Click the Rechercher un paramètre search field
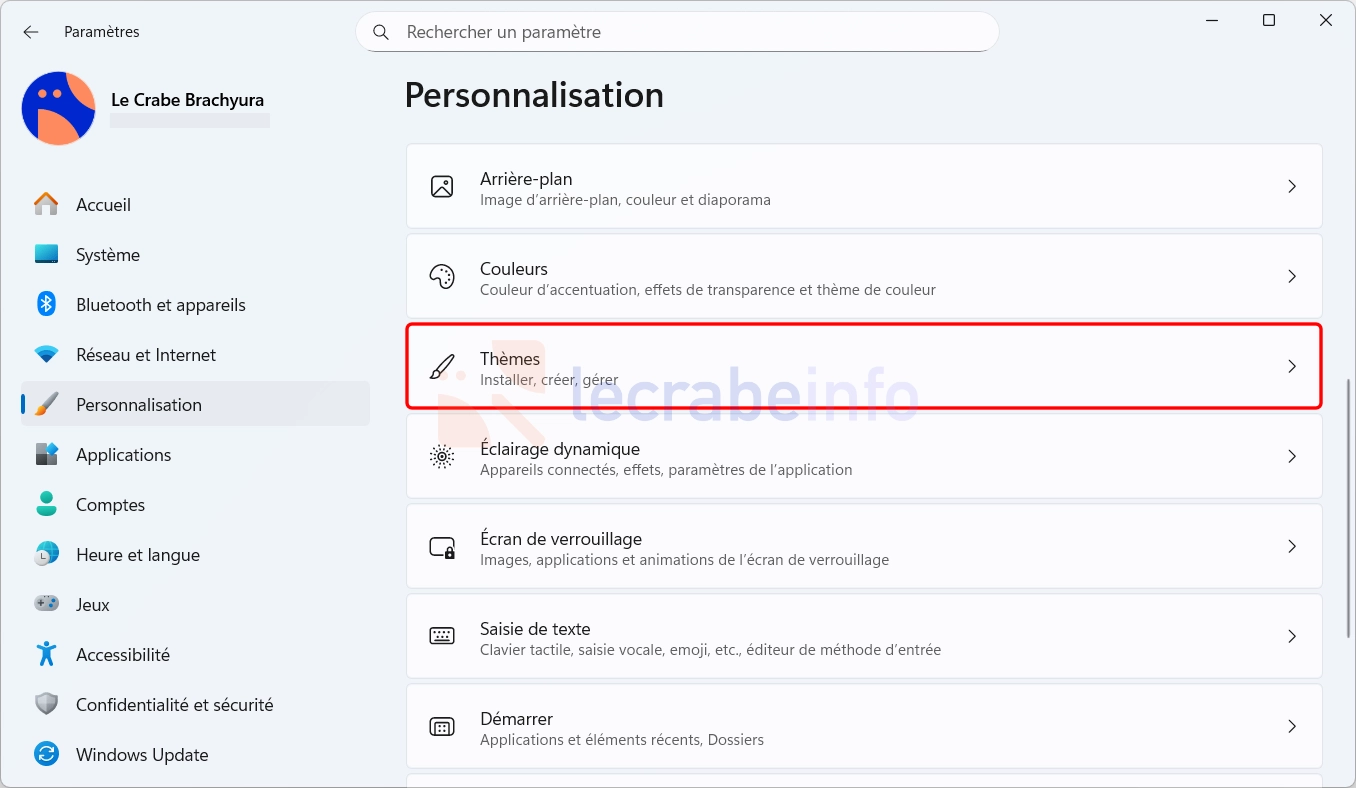This screenshot has width=1356, height=788. point(677,32)
